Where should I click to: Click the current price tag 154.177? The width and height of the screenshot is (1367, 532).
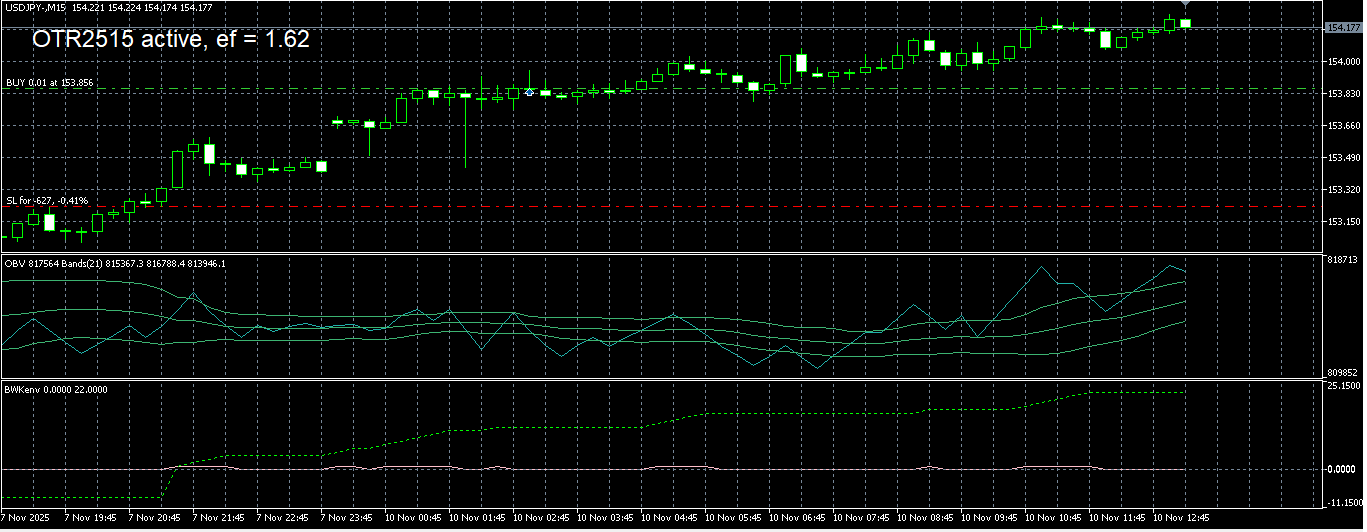pos(1342,28)
